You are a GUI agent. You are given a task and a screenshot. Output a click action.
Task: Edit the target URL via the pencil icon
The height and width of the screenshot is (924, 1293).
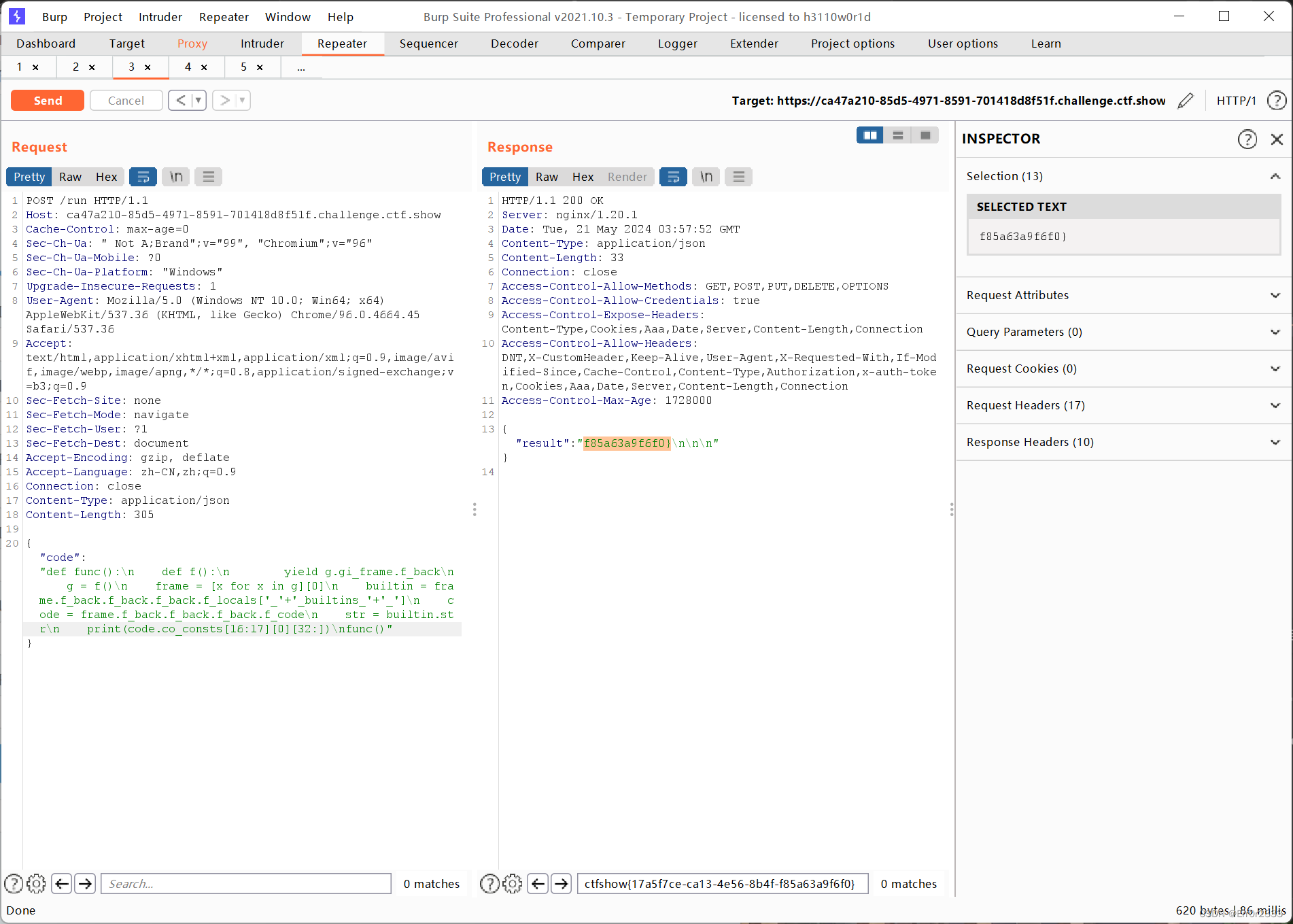(1185, 100)
